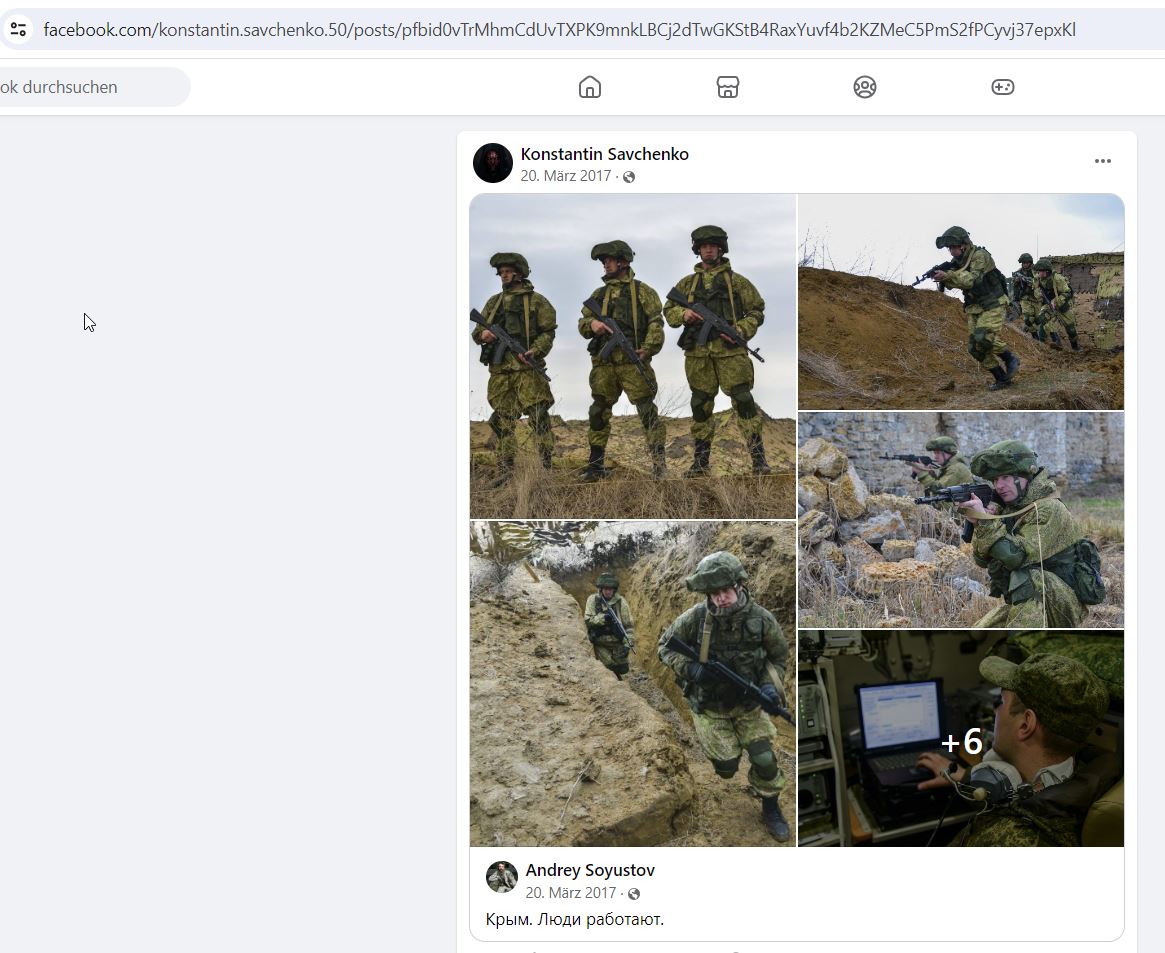This screenshot has height=953, width=1165.
Task: Open the +6 more photos thumbnail
Action: [x=961, y=738]
